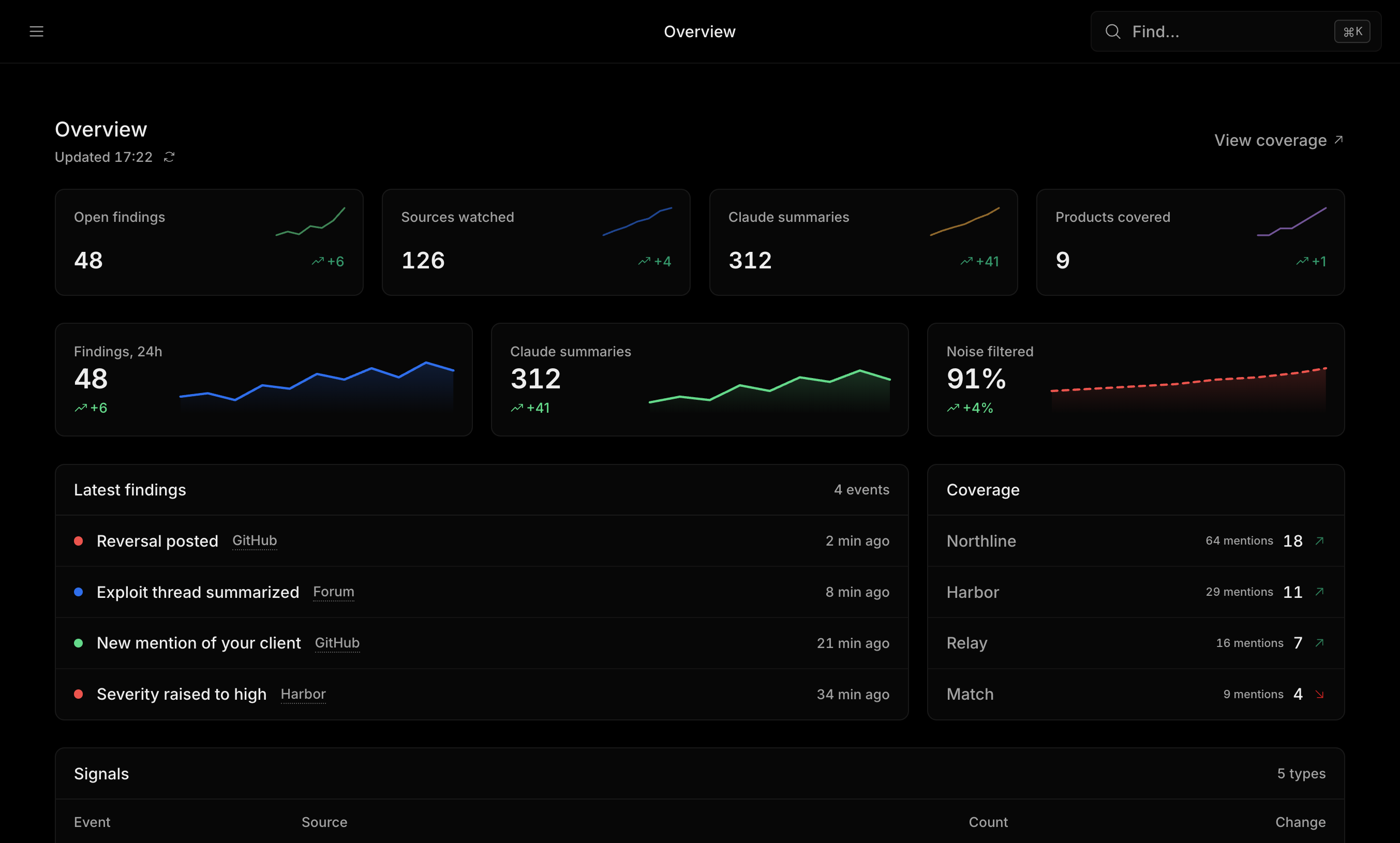1400x843 pixels.
Task: Click the Find... search field
Action: [1236, 31]
